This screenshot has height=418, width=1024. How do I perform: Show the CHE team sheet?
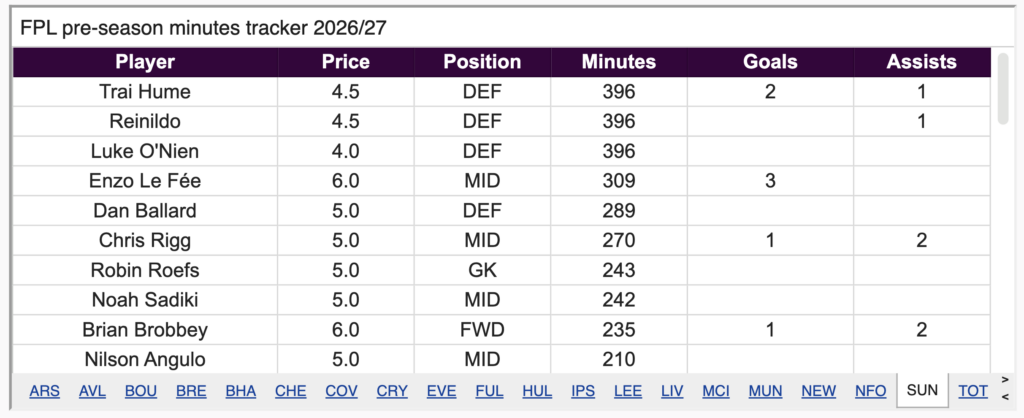click(291, 391)
